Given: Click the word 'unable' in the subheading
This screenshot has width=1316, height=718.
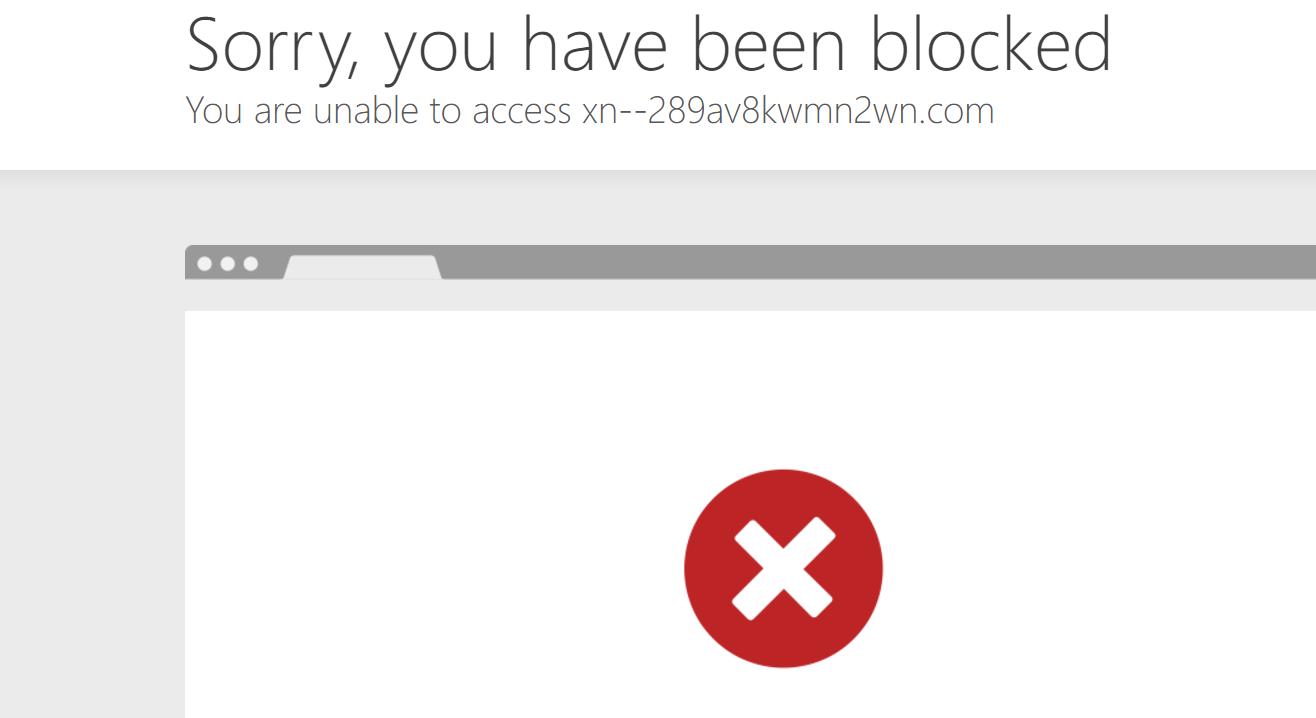Looking at the screenshot, I should click(367, 110).
